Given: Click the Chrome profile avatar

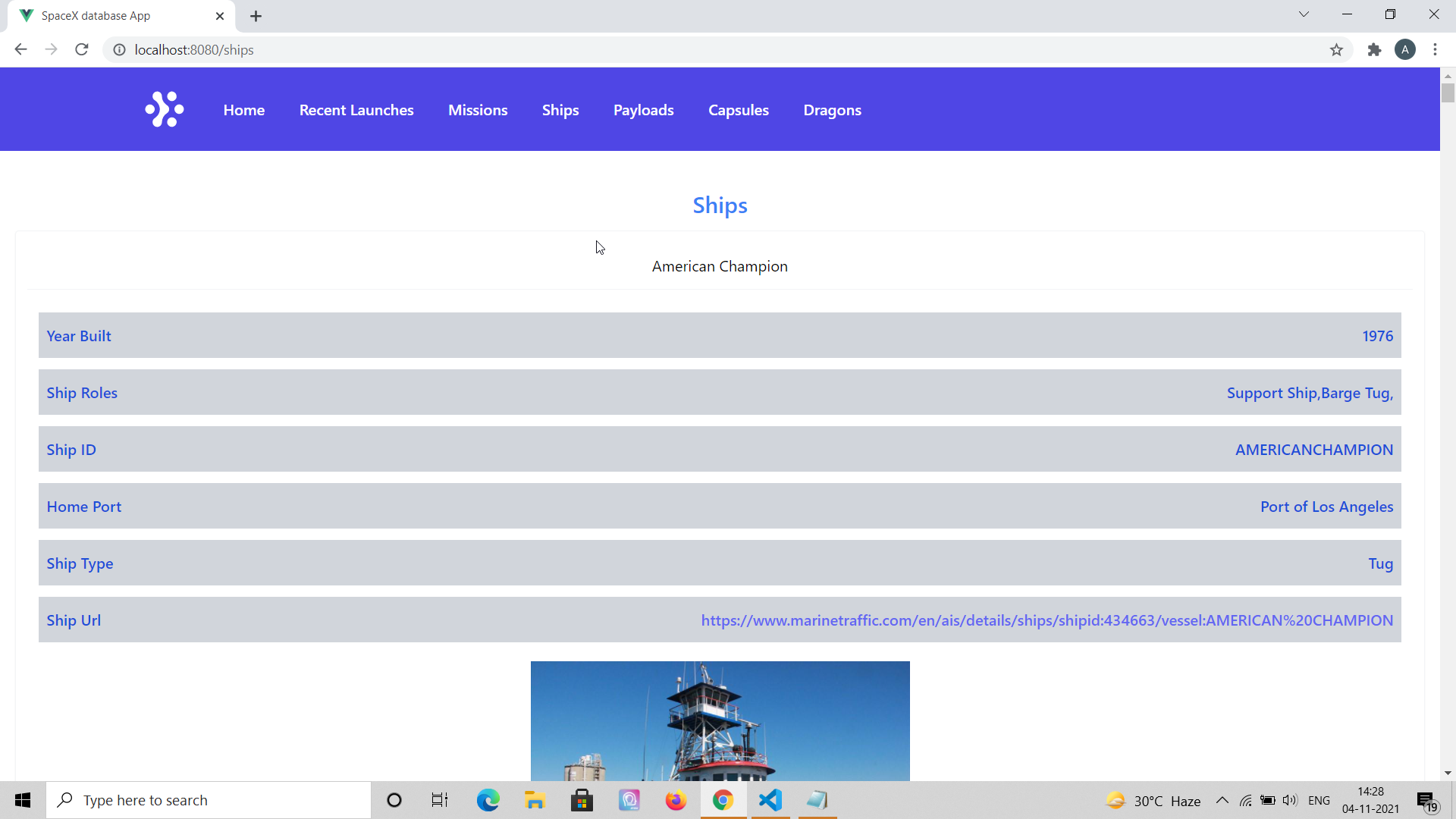Looking at the screenshot, I should click(x=1404, y=50).
